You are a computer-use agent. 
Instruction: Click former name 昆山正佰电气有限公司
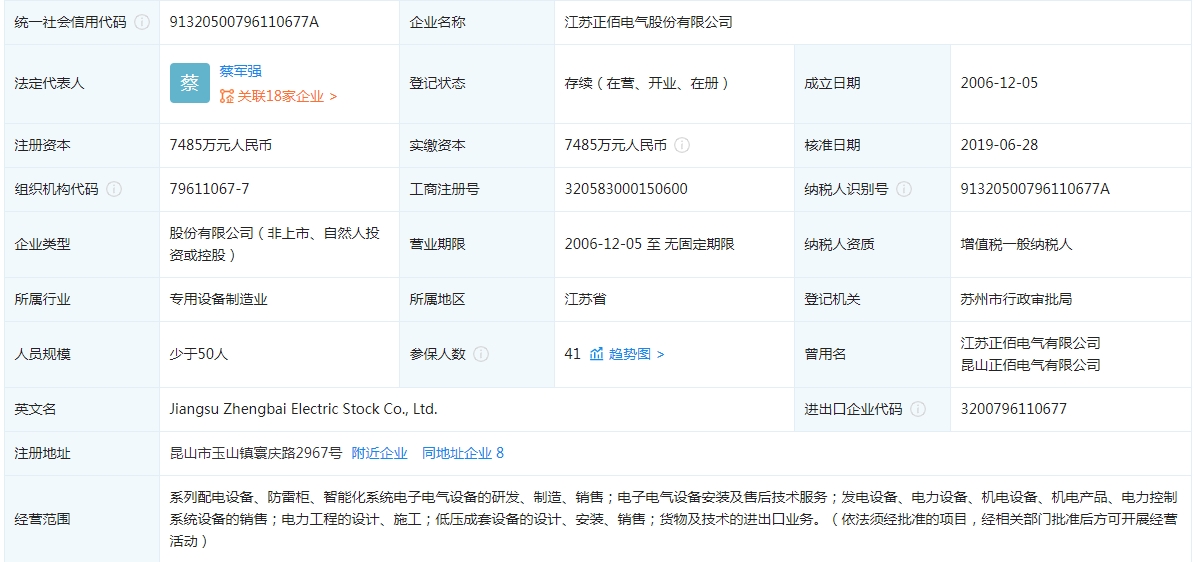coord(1030,365)
